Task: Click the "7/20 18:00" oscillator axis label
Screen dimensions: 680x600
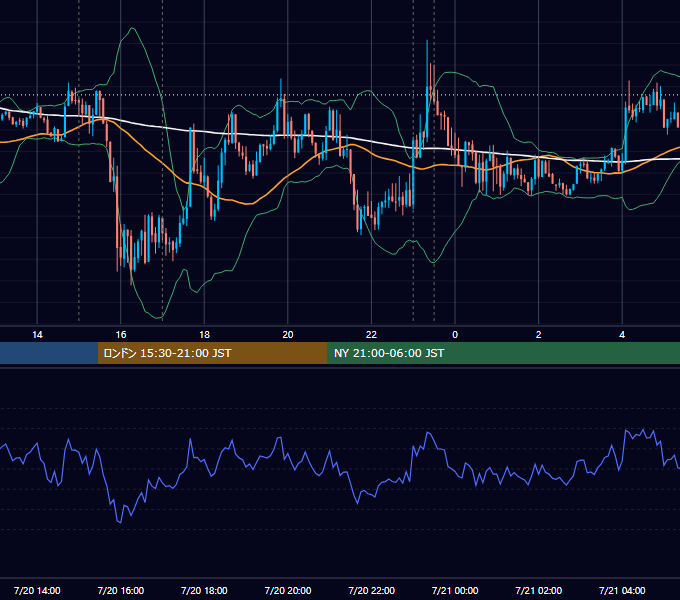Action: pos(204,590)
